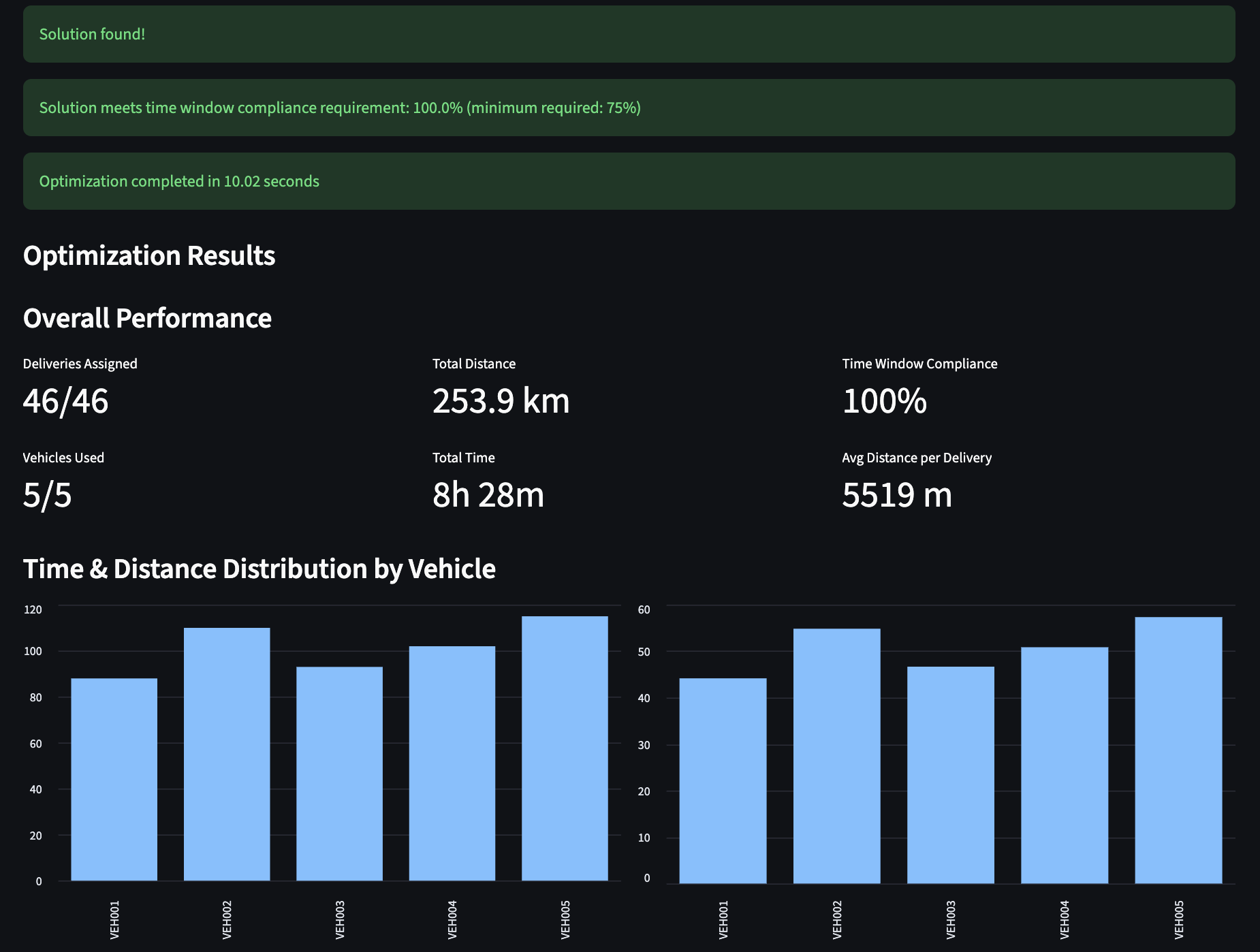
Task: Click the 'Total Distance' metric label
Action: pos(474,364)
